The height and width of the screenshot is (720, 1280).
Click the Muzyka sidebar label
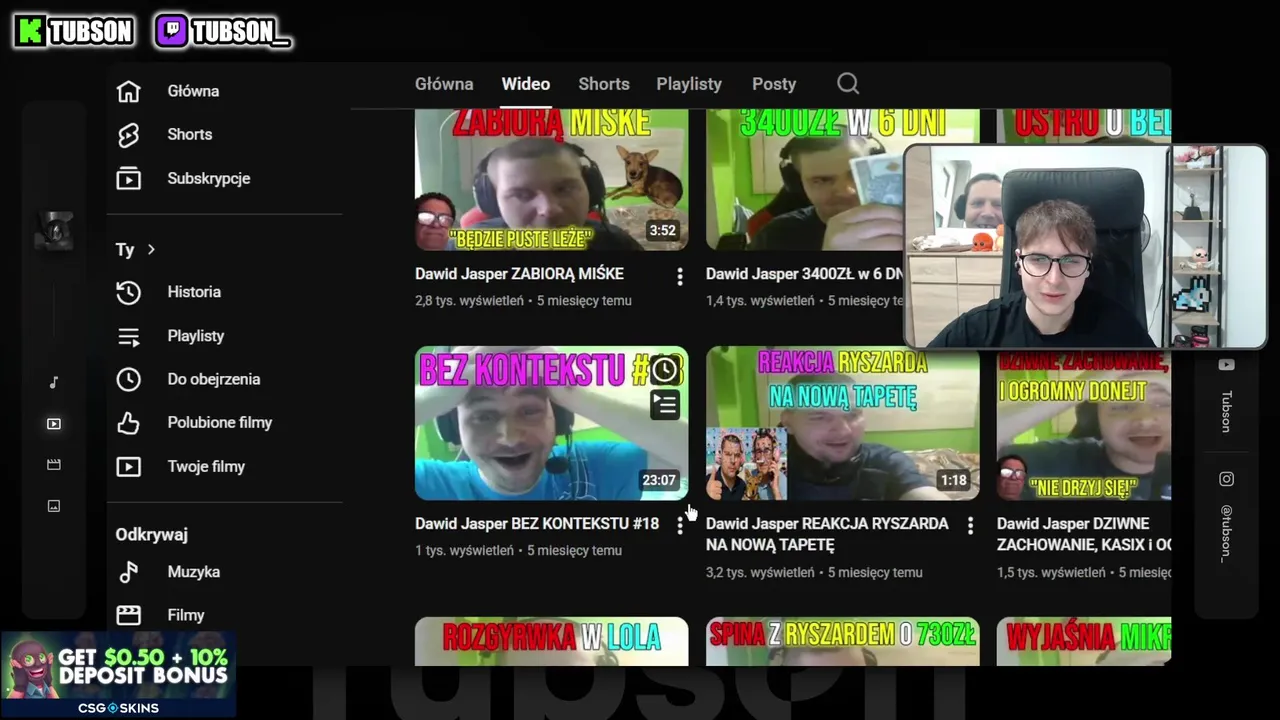tap(194, 572)
